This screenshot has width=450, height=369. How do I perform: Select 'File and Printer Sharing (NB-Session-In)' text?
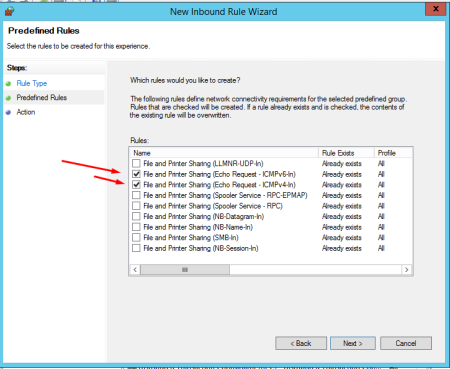201,248
